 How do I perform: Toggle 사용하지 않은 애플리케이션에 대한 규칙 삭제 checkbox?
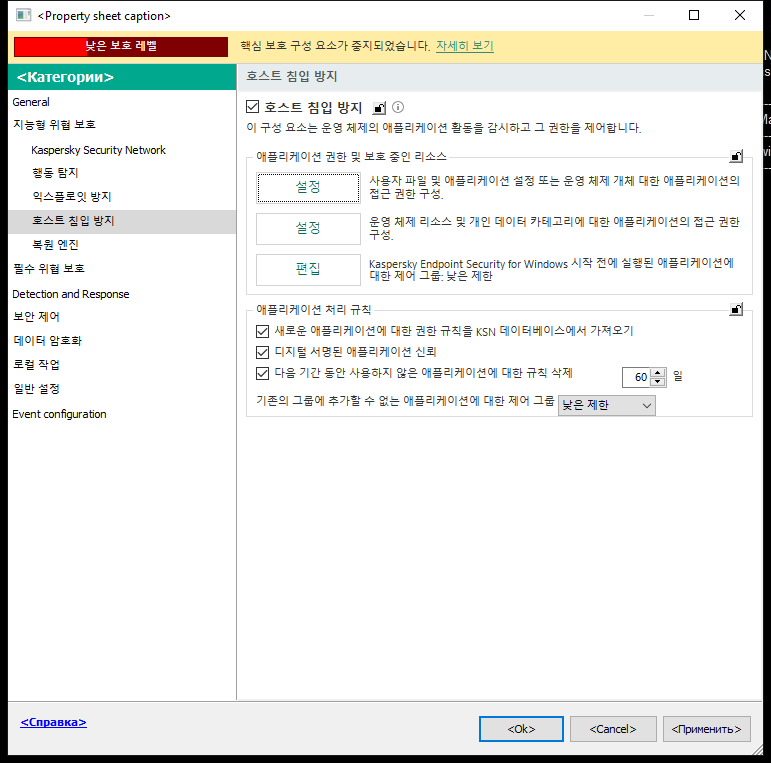[x=263, y=374]
